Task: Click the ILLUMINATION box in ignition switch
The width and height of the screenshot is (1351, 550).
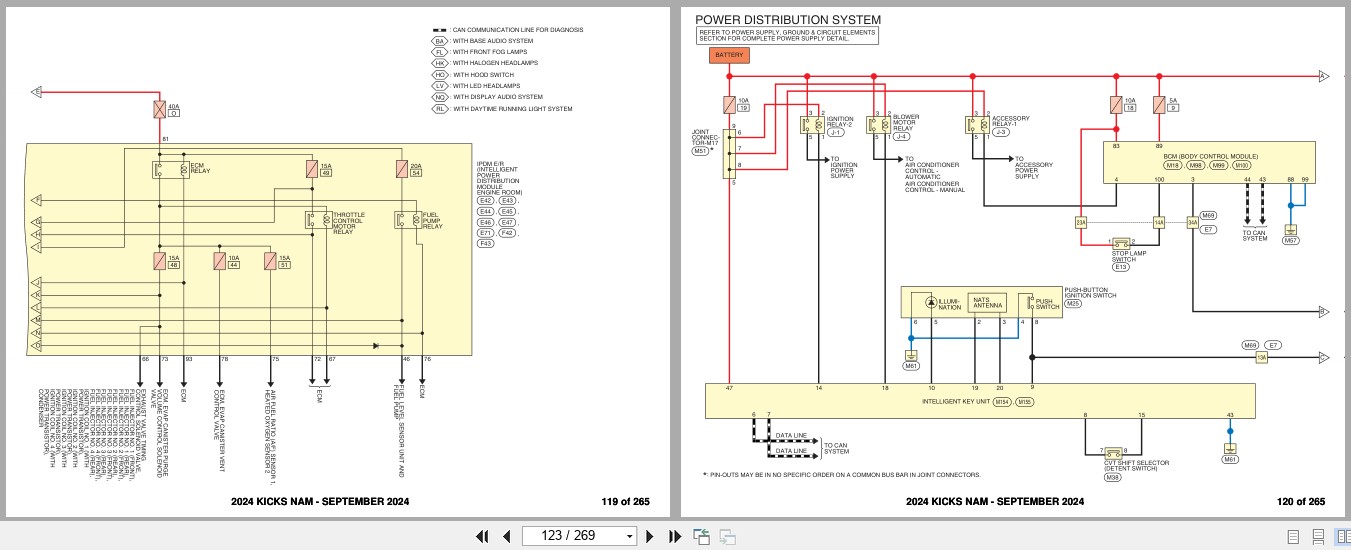Action: [942, 303]
